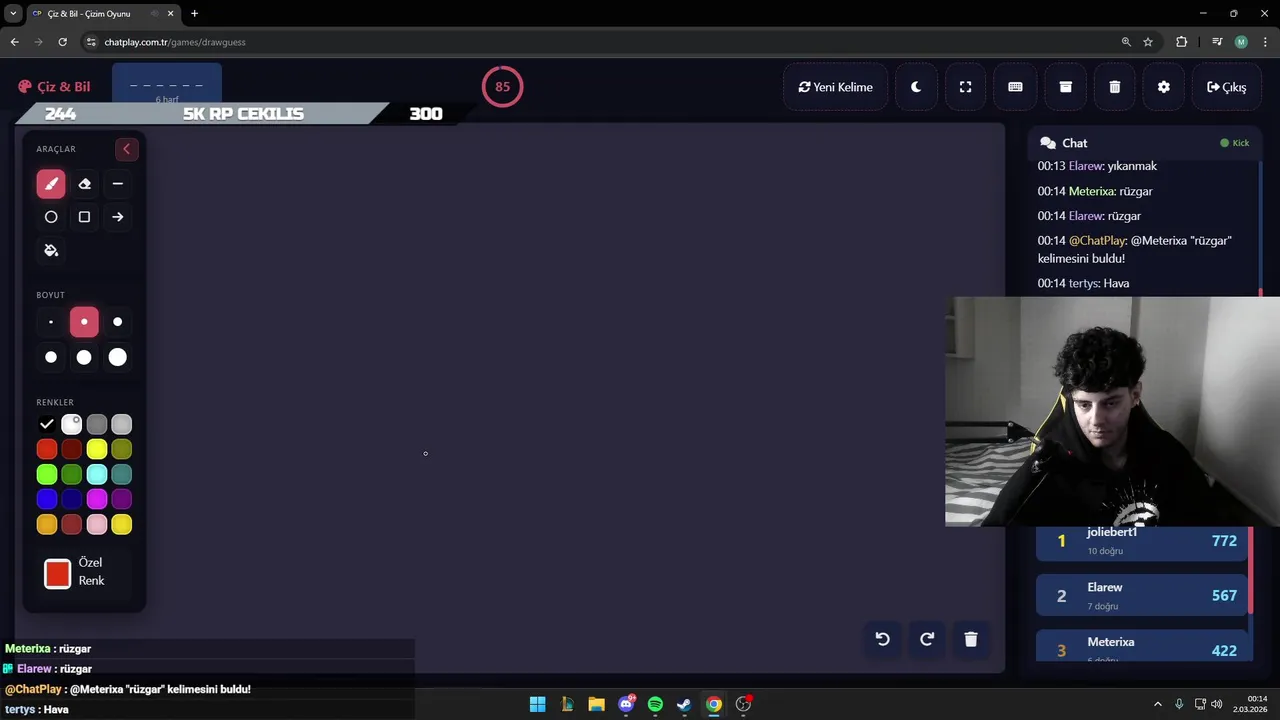The height and width of the screenshot is (720, 1280).
Task: Click the Çıkış exit button
Action: [1226, 87]
